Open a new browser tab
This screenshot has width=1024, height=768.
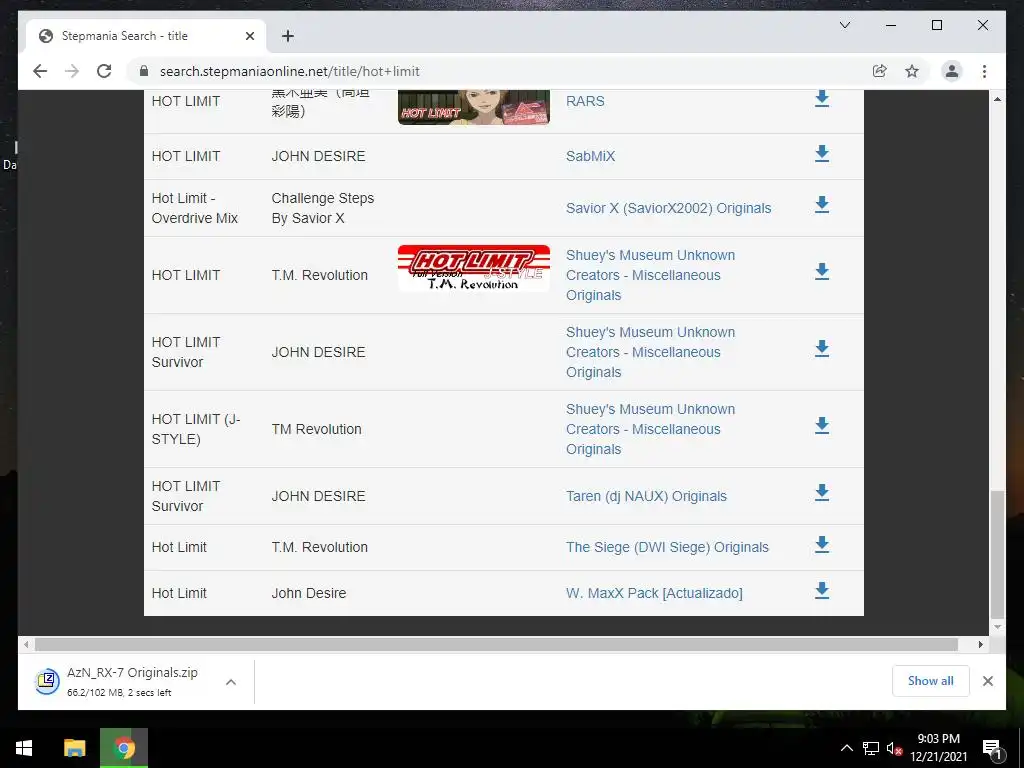[287, 36]
